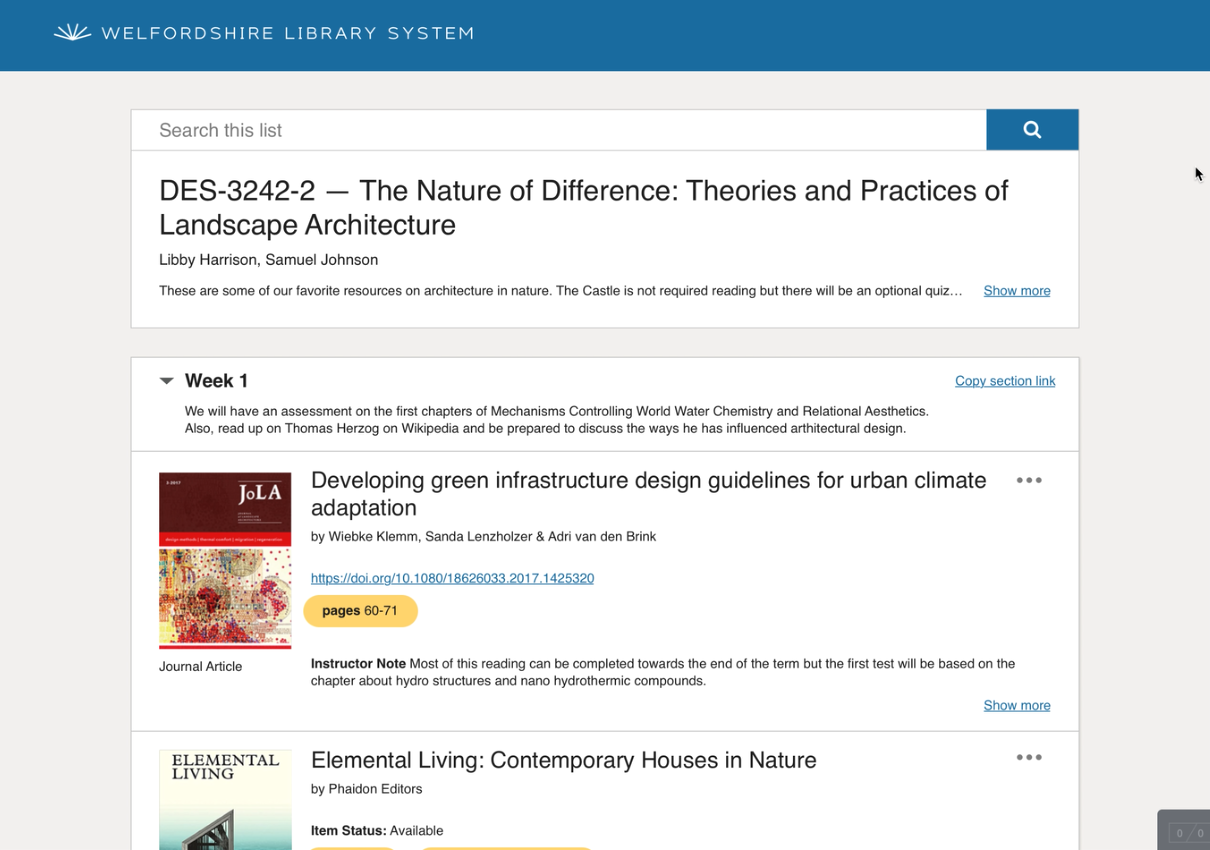This screenshot has width=1210, height=850.
Task: Click the Search this list field
Action: click(x=558, y=130)
